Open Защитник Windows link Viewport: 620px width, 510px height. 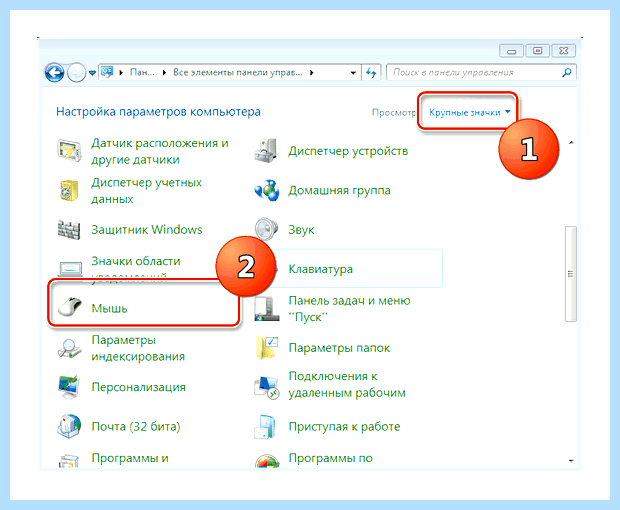point(147,230)
